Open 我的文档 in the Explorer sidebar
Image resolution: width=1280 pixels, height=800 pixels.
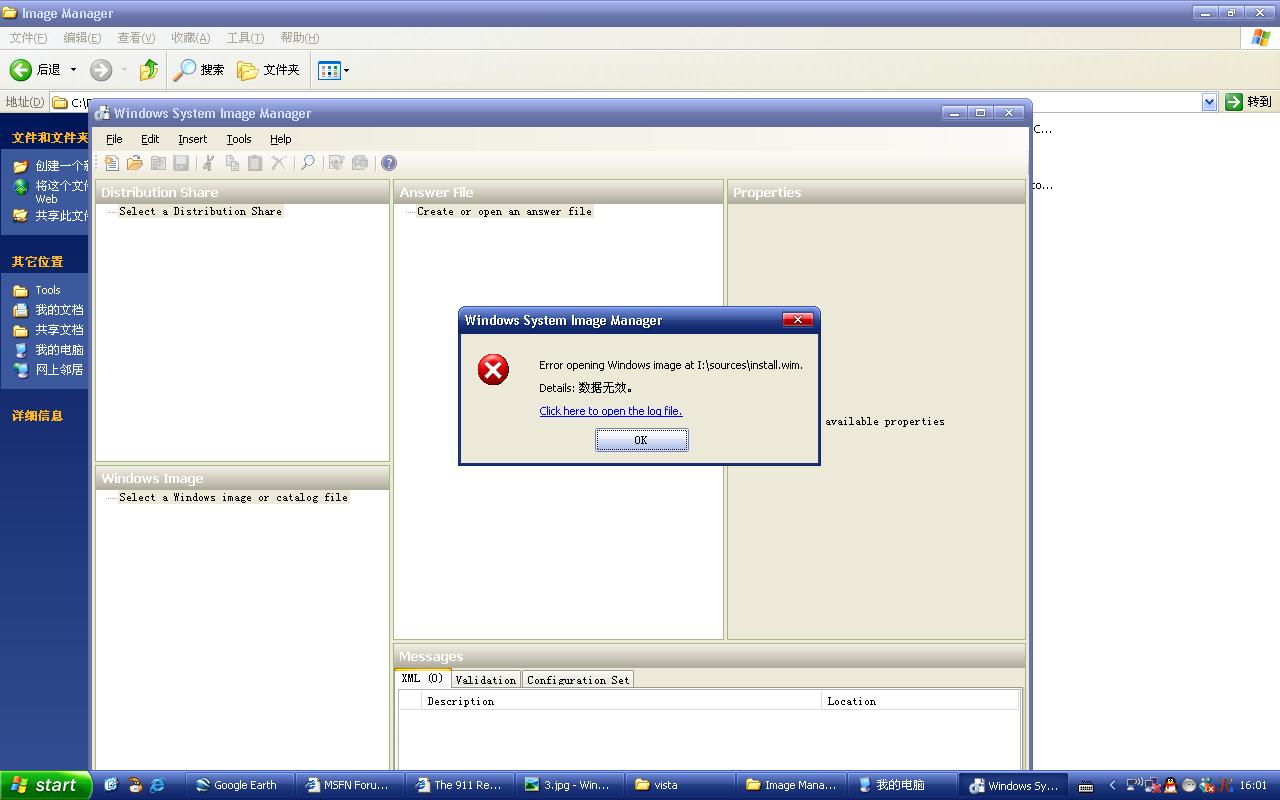point(48,310)
